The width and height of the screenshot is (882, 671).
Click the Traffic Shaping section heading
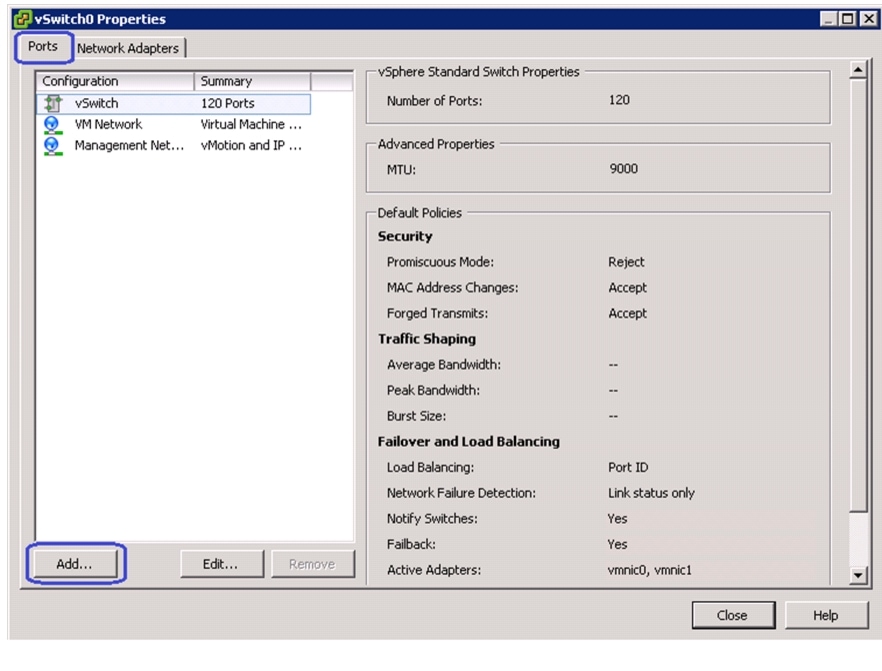[427, 339]
